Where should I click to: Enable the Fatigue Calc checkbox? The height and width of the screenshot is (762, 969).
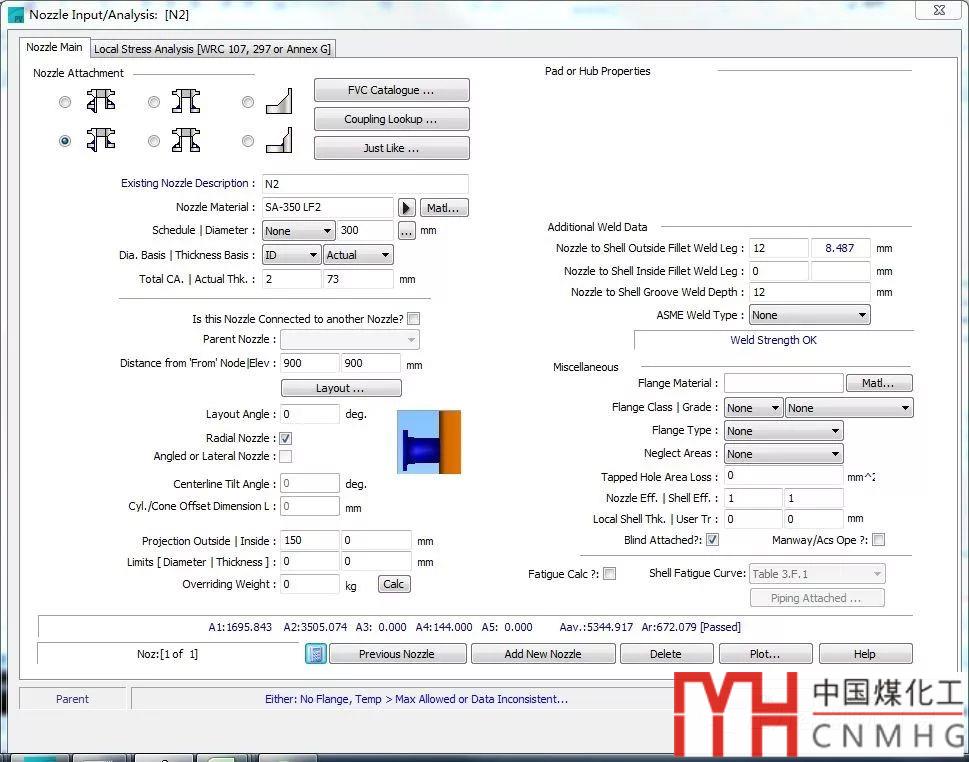[609, 574]
